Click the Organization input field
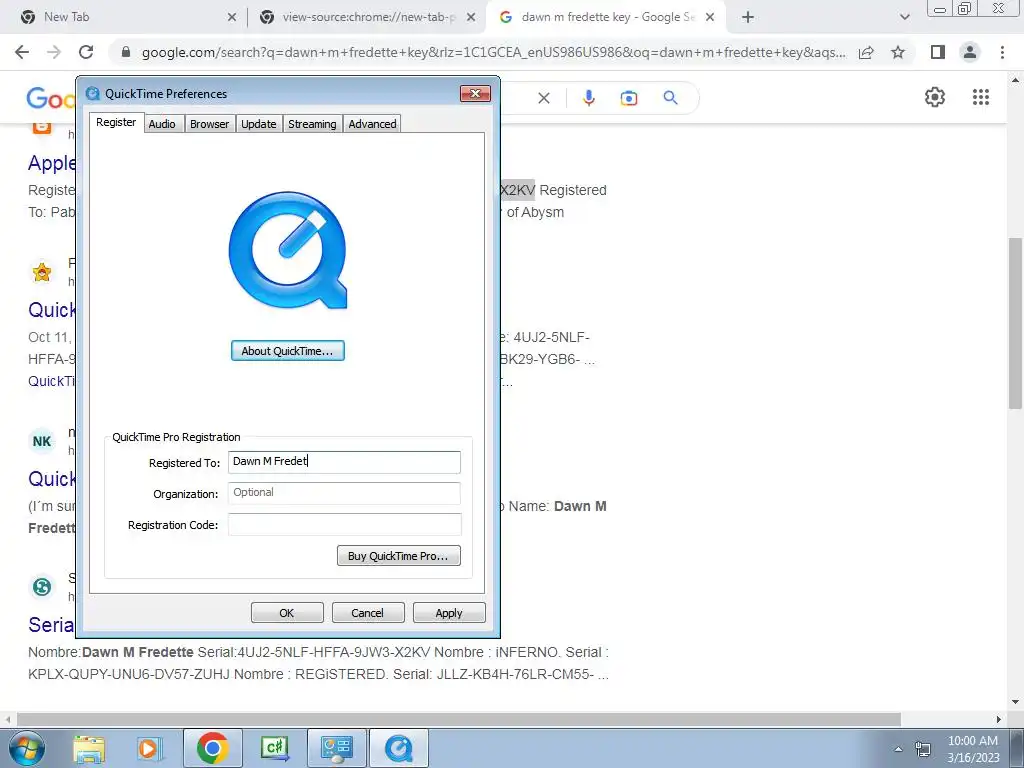The image size is (1024, 768). coord(344,493)
